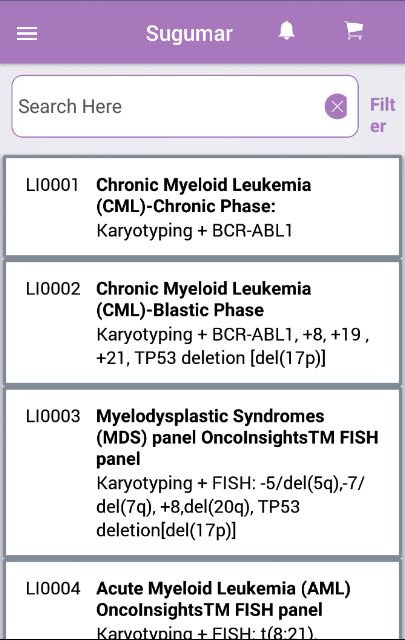Open the hamburger navigation menu
This screenshot has height=640, width=405.
[27, 33]
